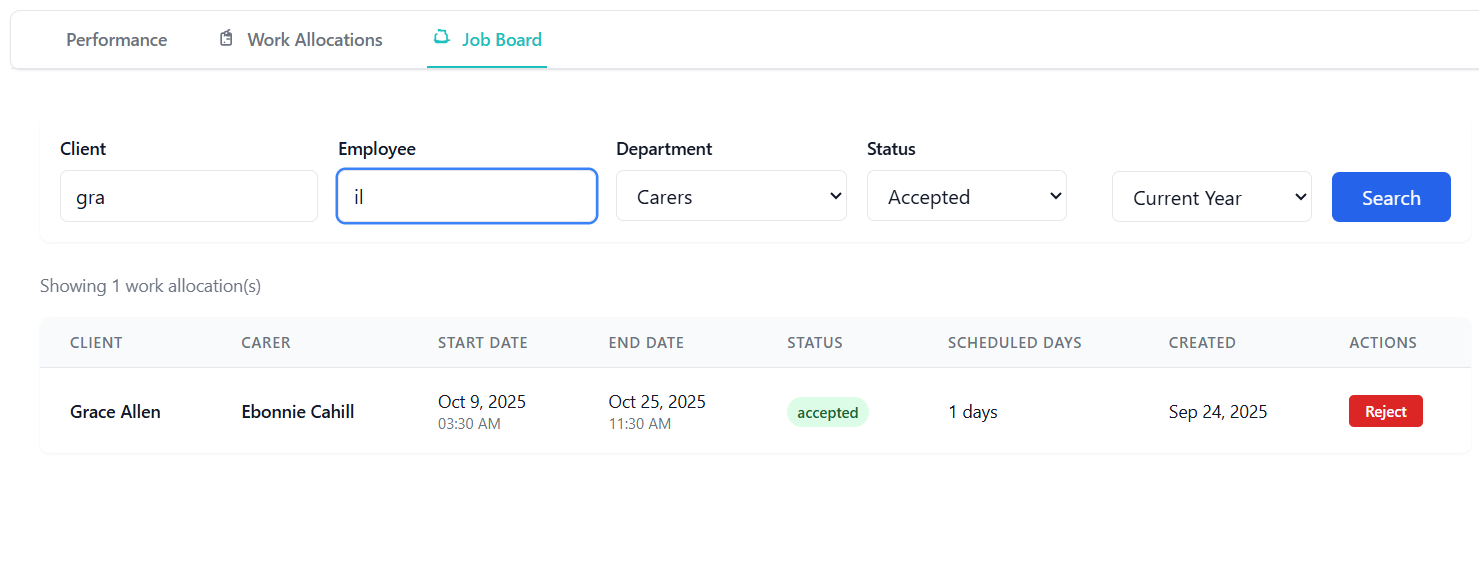Screen dimensions: 1479x562
Task: Click the Carer column header
Action: 266,343
